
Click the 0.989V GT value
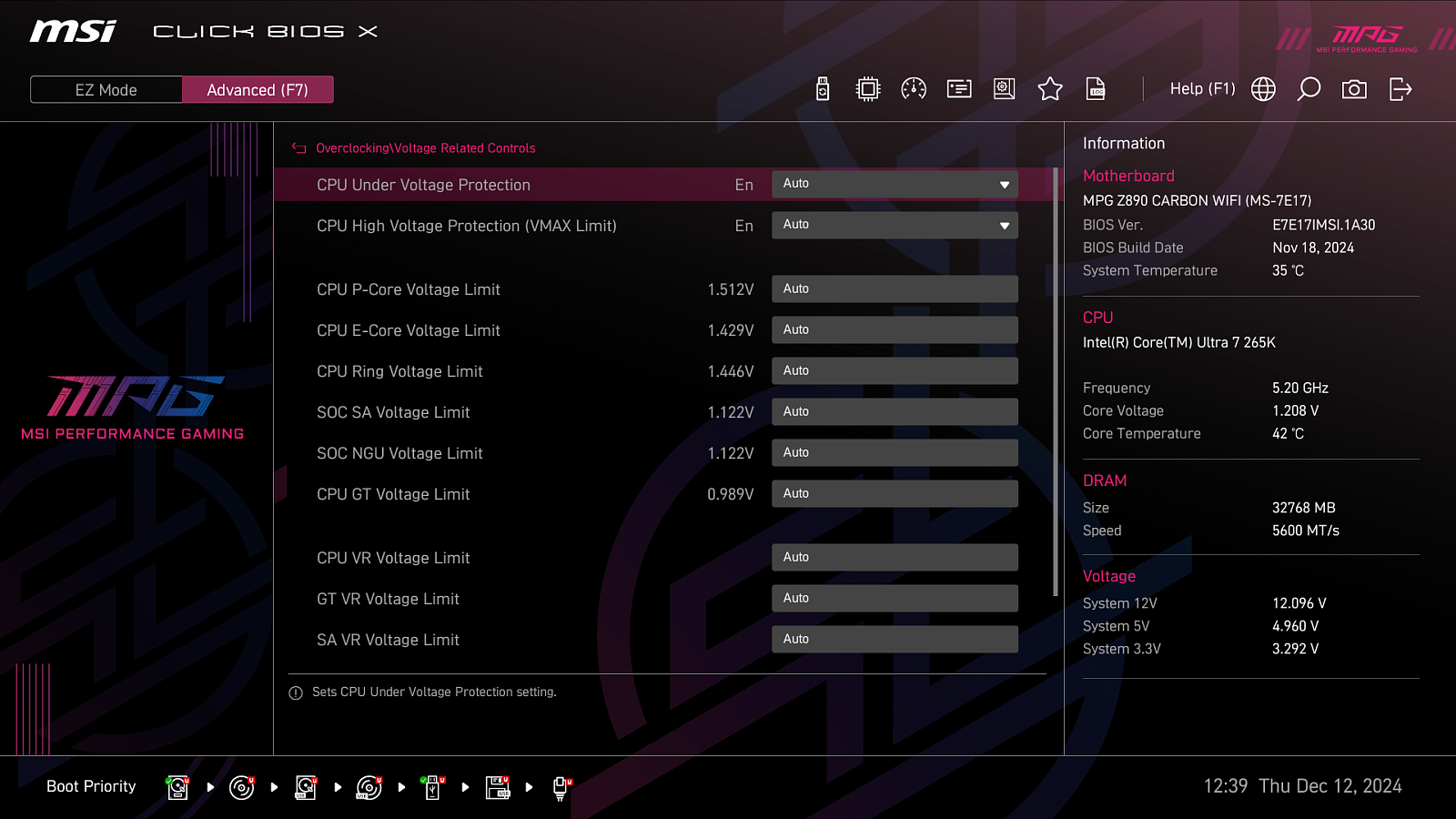731,494
